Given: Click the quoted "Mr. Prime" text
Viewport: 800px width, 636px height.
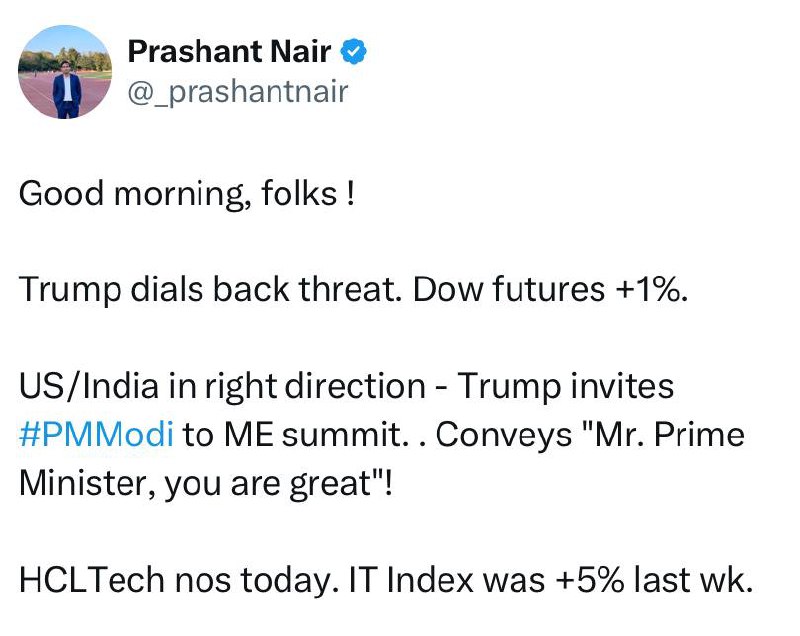Looking at the screenshot, I should tap(659, 435).
